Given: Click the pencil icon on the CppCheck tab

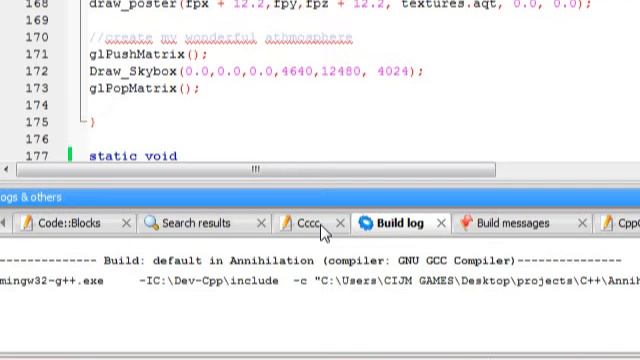Looking at the screenshot, I should 607,223.
